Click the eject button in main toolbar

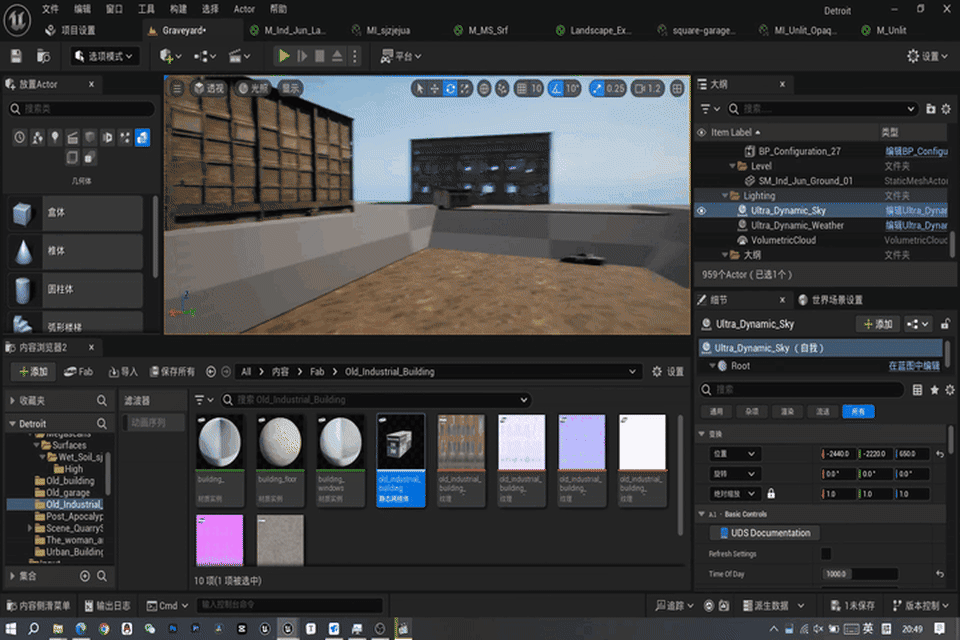[337, 56]
